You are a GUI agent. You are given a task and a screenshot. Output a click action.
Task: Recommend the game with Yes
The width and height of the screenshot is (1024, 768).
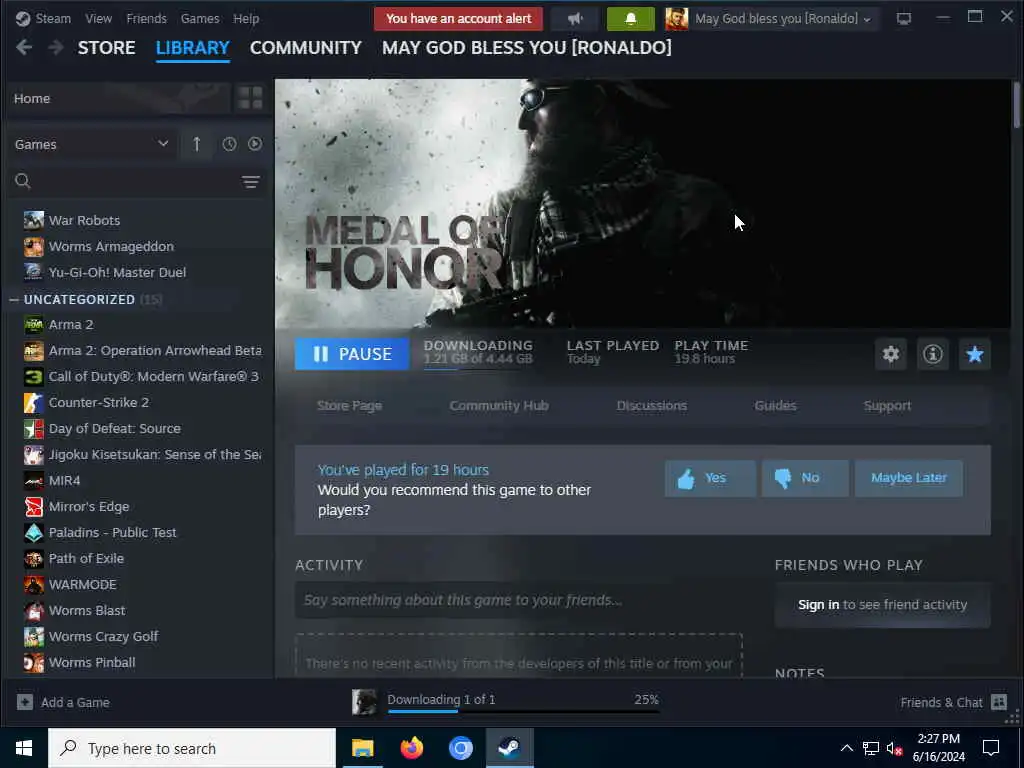(x=711, y=478)
